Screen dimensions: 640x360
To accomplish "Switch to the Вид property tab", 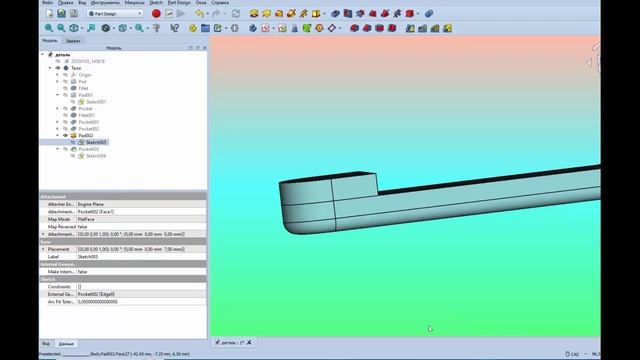I will [46, 344].
